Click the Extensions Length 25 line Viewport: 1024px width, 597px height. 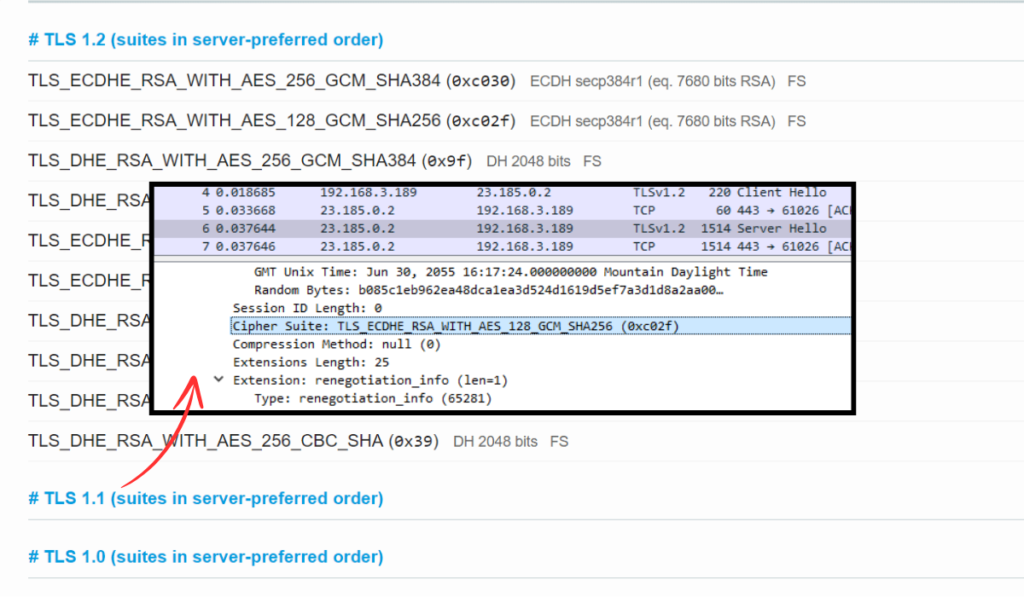[345, 361]
